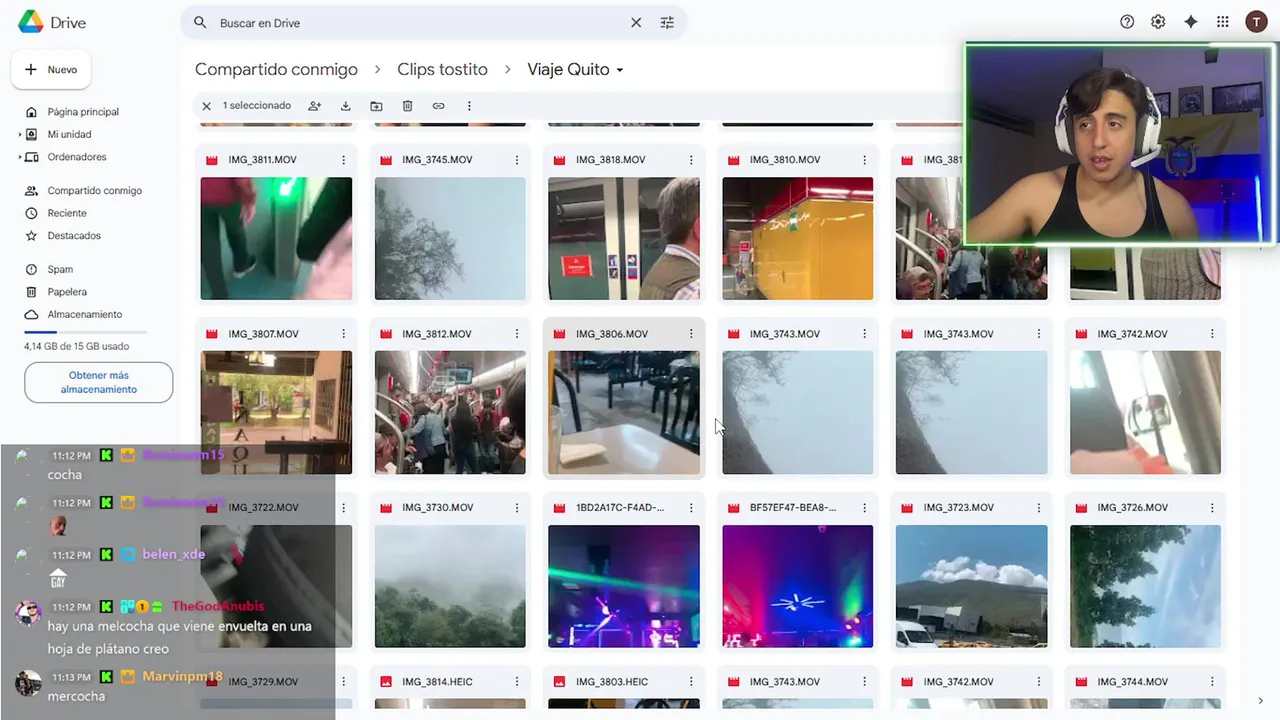
Task: Open options menu for IMG_3745.MOV
Action: click(x=517, y=160)
